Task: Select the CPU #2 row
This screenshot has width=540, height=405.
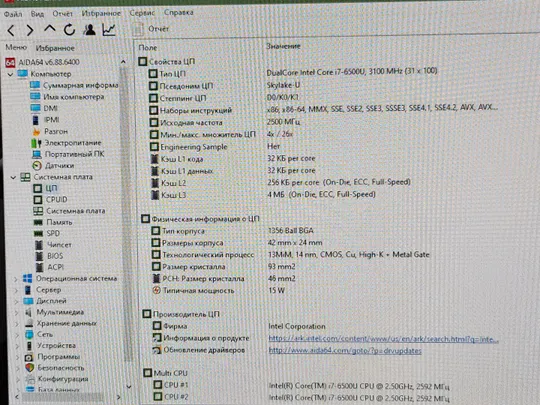Action: 301,397
